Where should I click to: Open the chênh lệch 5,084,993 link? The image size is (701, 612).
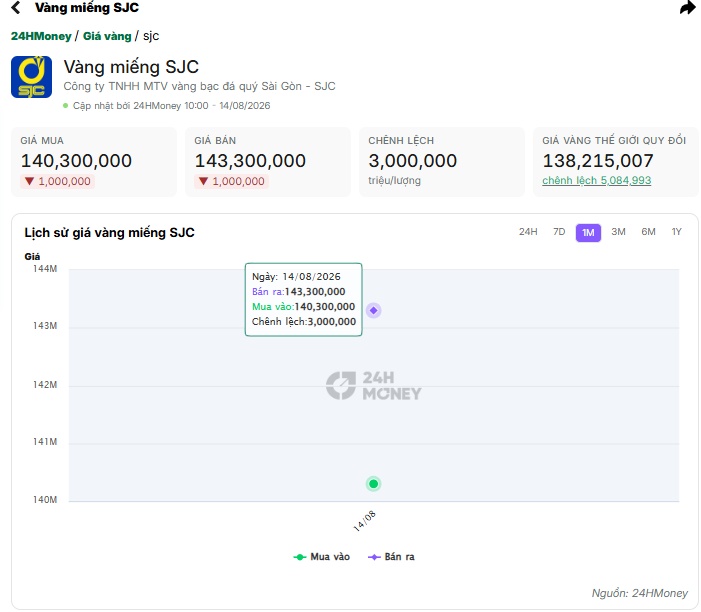pos(596,181)
